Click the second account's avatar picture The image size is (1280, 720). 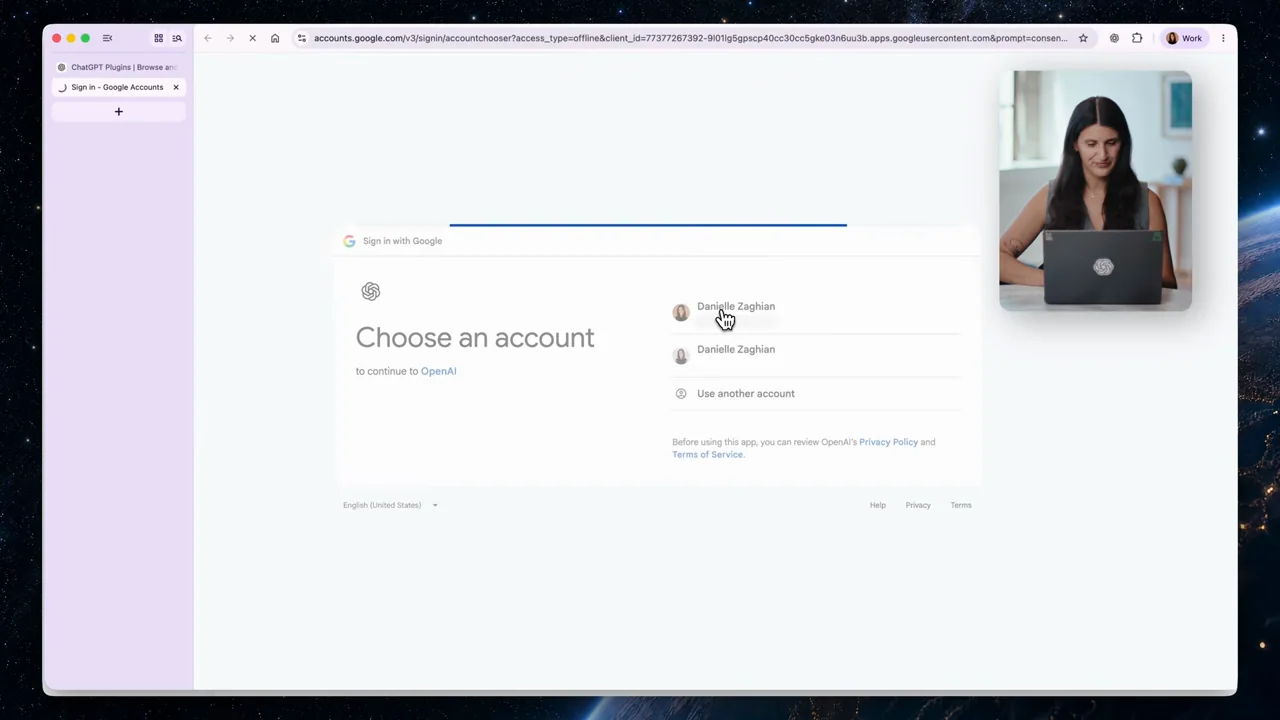[x=681, y=355]
